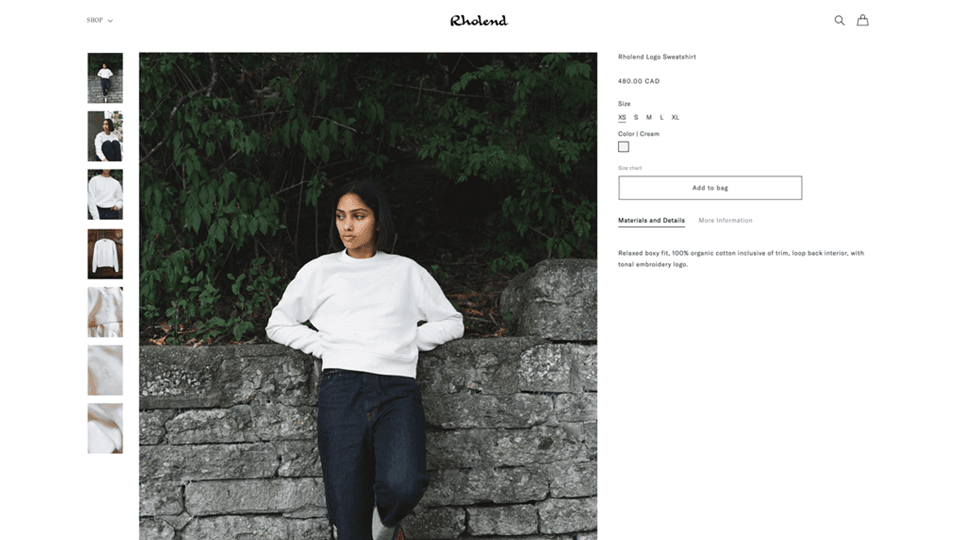Image resolution: width=960 pixels, height=540 pixels.
Task: Pick size L
Action: coord(662,118)
